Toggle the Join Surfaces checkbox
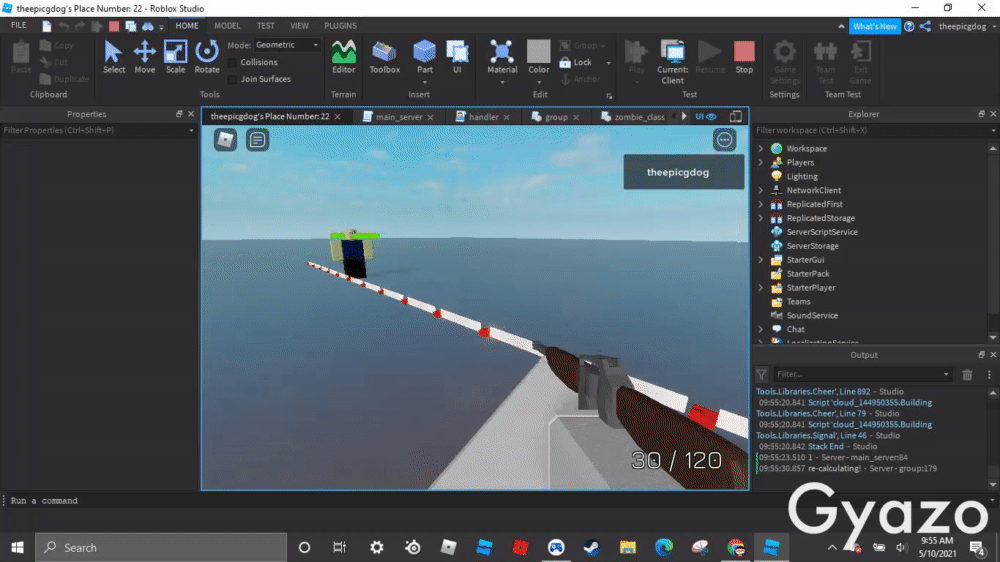 pos(232,79)
